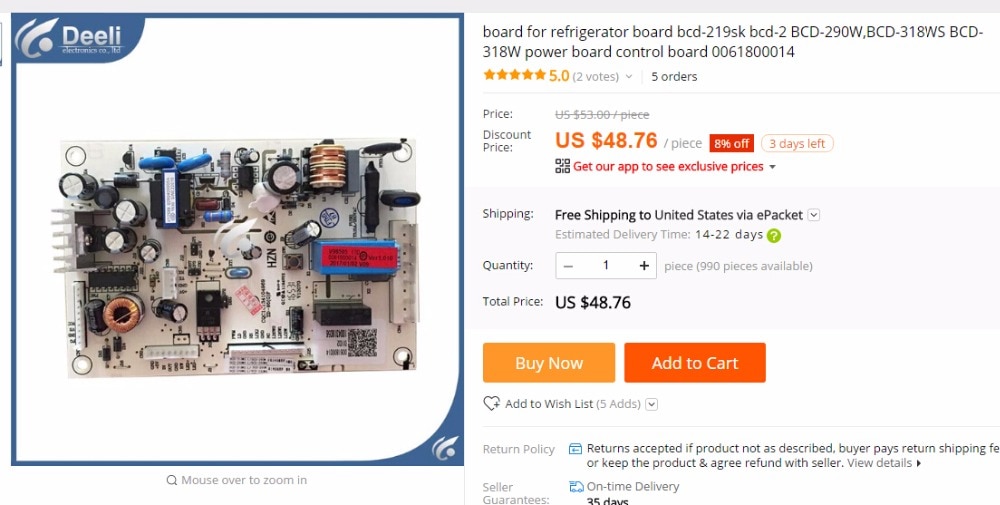Click the On-time Delivery icon

(576, 487)
